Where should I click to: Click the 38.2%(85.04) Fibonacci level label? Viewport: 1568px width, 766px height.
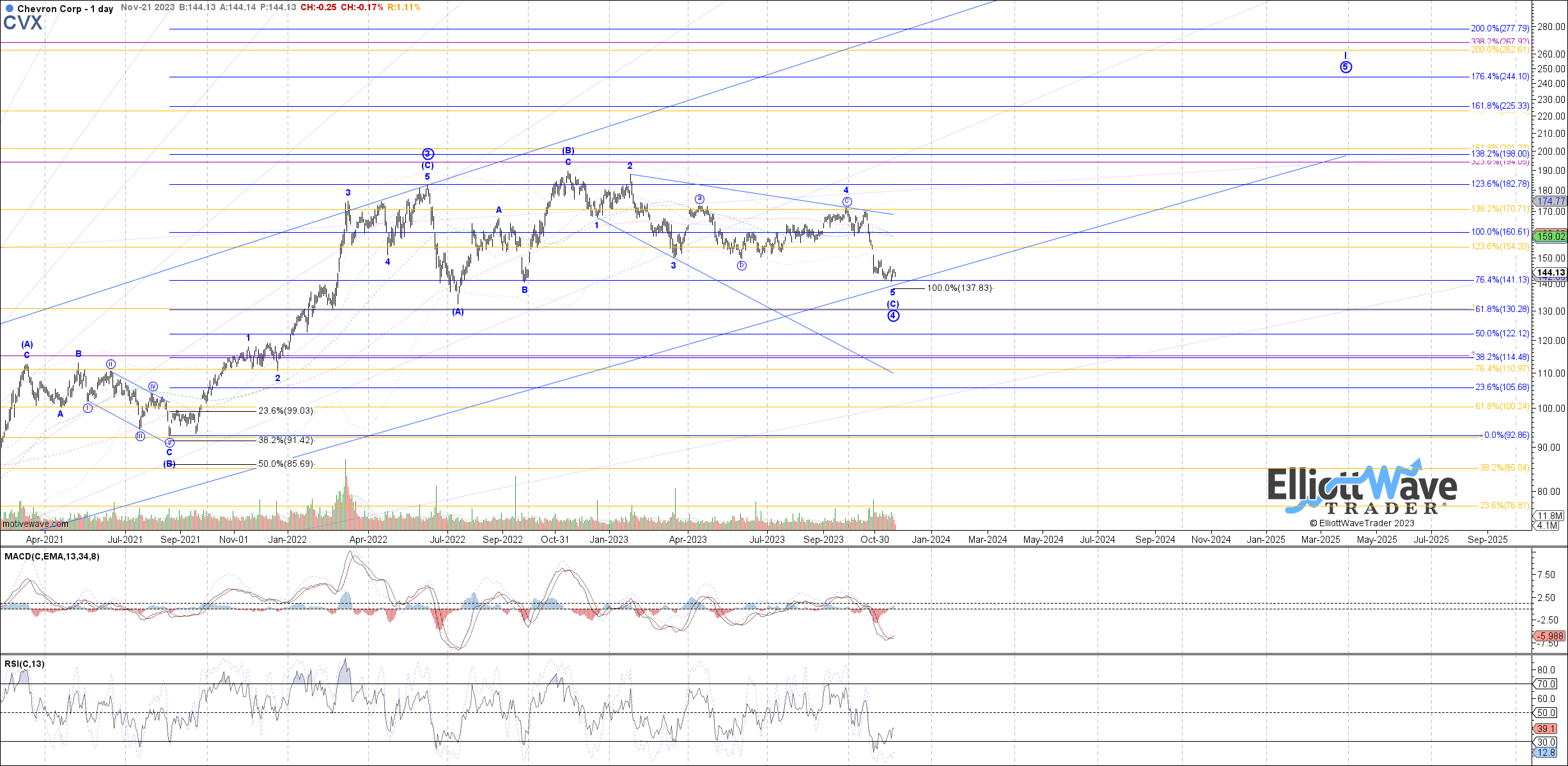coord(1504,468)
